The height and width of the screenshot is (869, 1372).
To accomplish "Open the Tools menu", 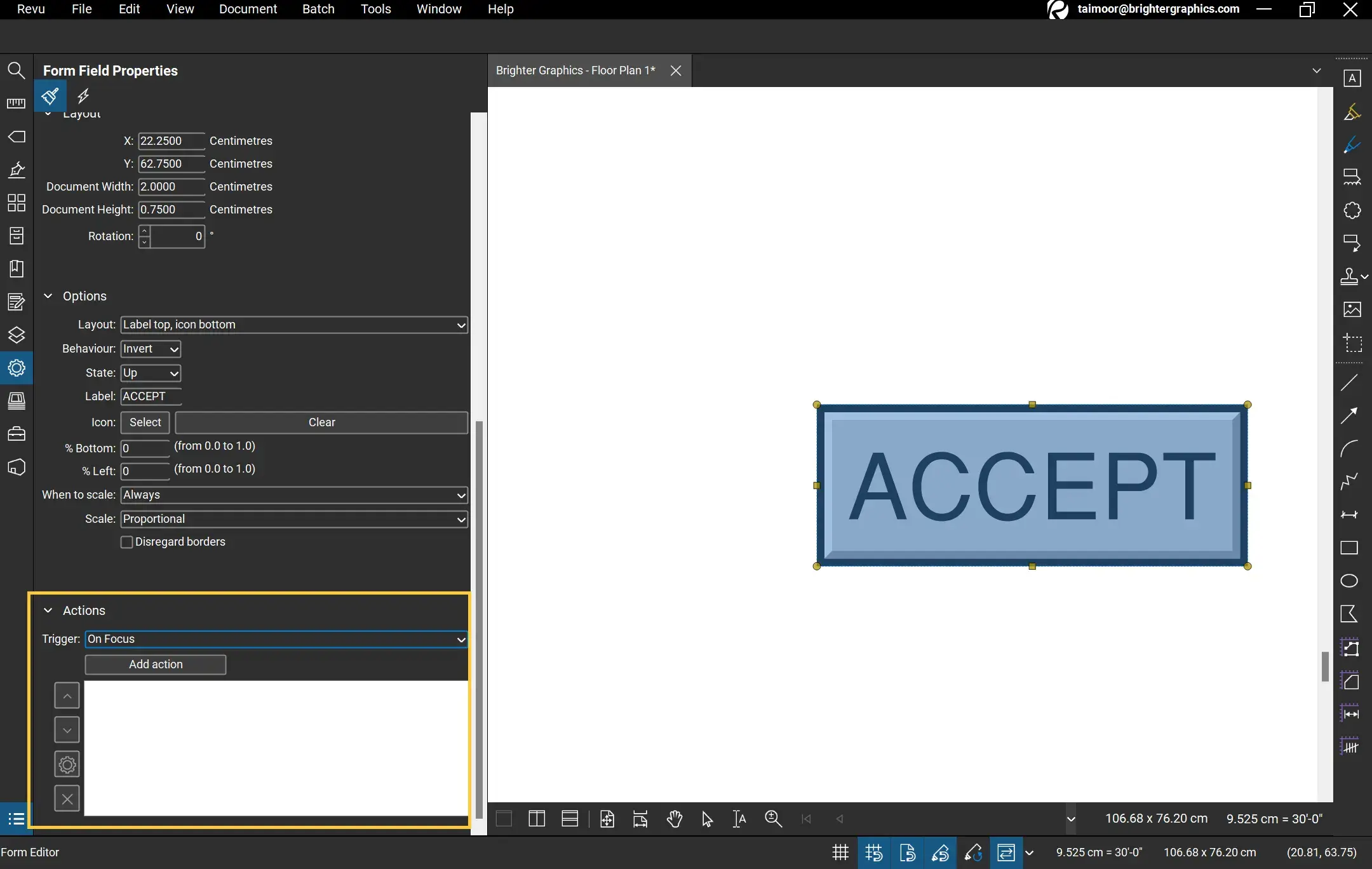I will (375, 9).
